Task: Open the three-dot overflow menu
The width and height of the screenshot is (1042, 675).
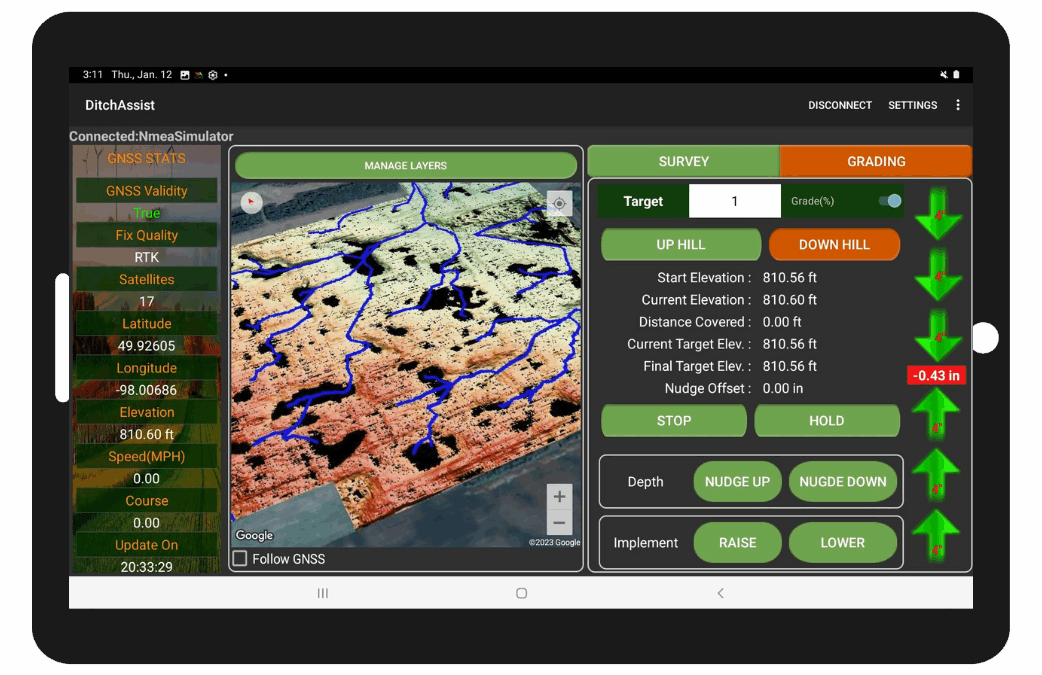Action: [958, 105]
